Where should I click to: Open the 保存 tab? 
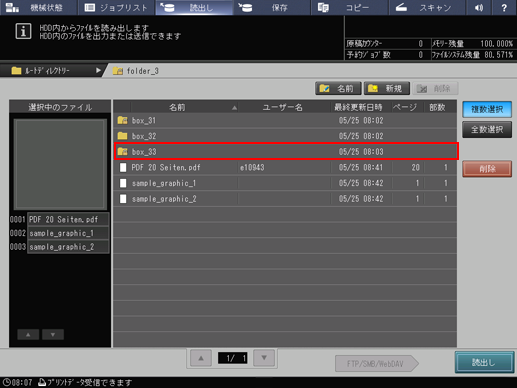click(x=272, y=8)
